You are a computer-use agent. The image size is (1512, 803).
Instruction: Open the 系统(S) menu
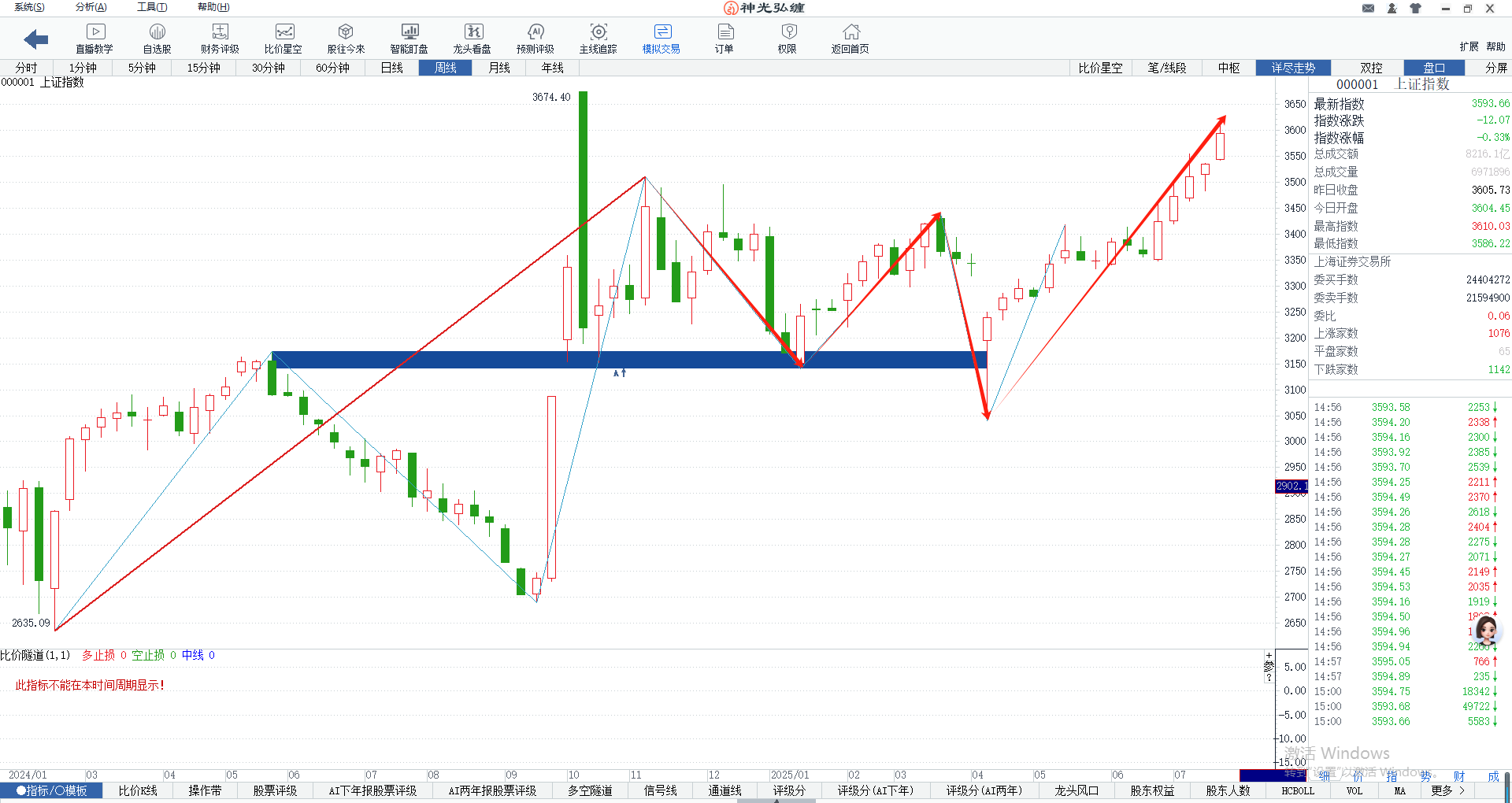click(x=29, y=7)
